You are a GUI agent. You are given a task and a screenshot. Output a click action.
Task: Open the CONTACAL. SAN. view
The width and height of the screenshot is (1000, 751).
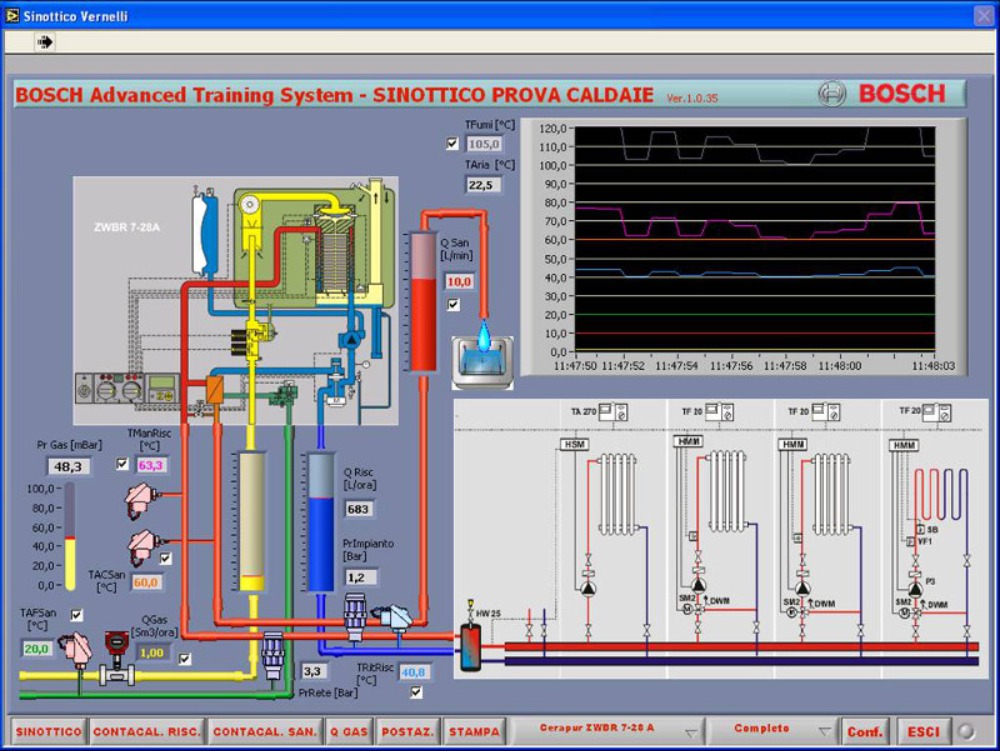point(265,731)
